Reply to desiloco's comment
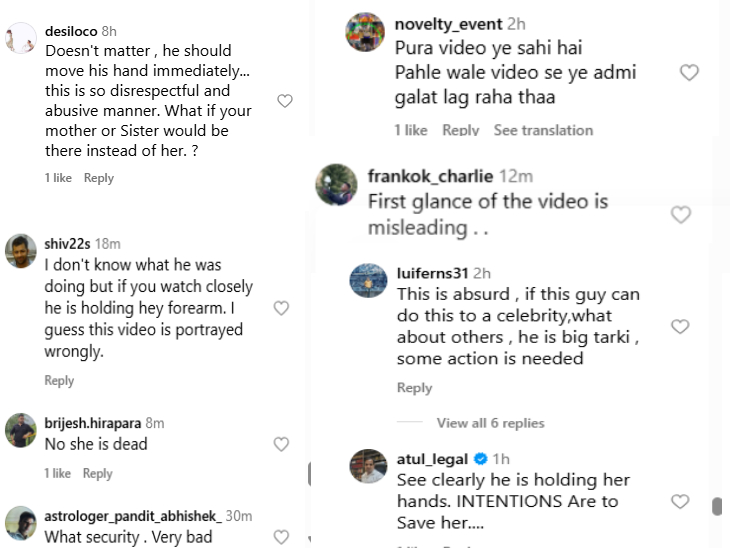 tap(99, 178)
